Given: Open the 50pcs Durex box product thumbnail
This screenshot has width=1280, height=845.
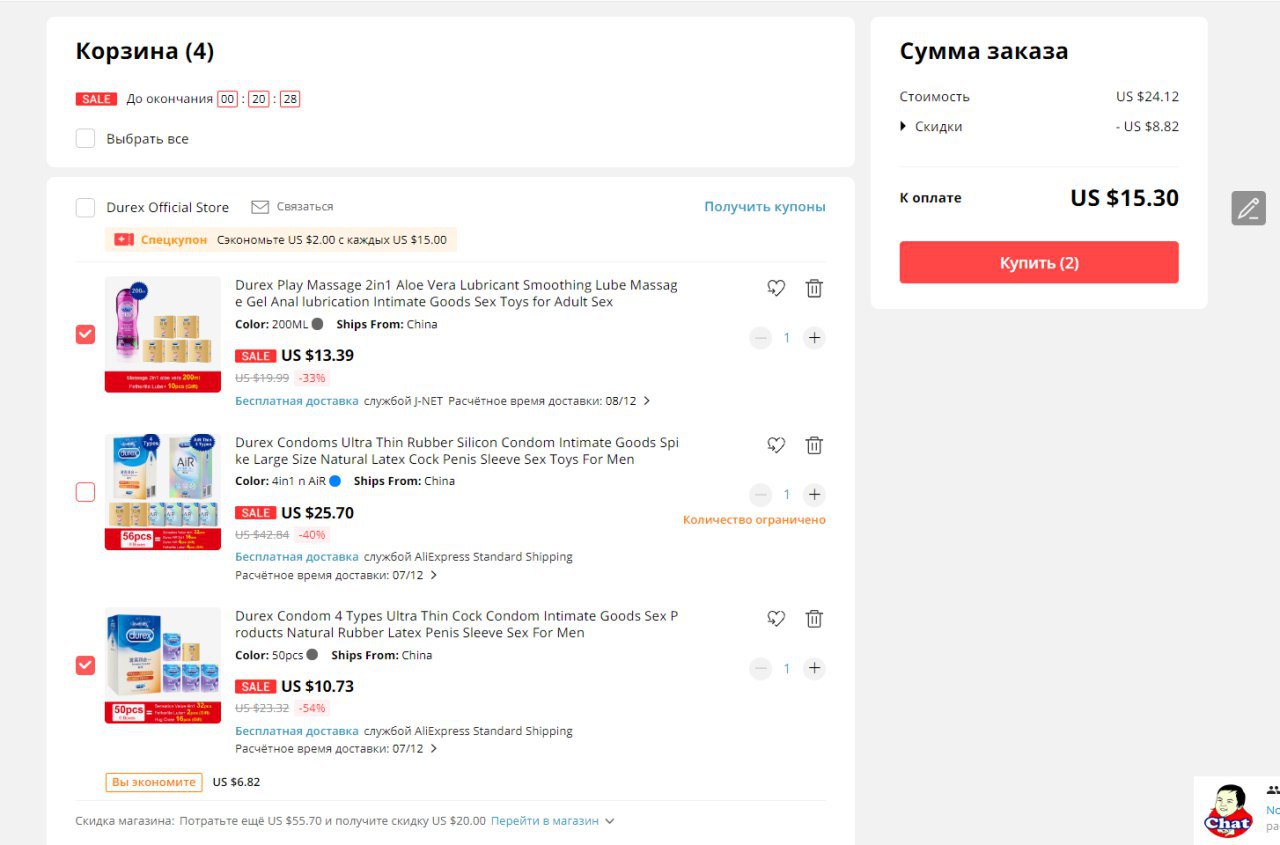Looking at the screenshot, I should [163, 665].
